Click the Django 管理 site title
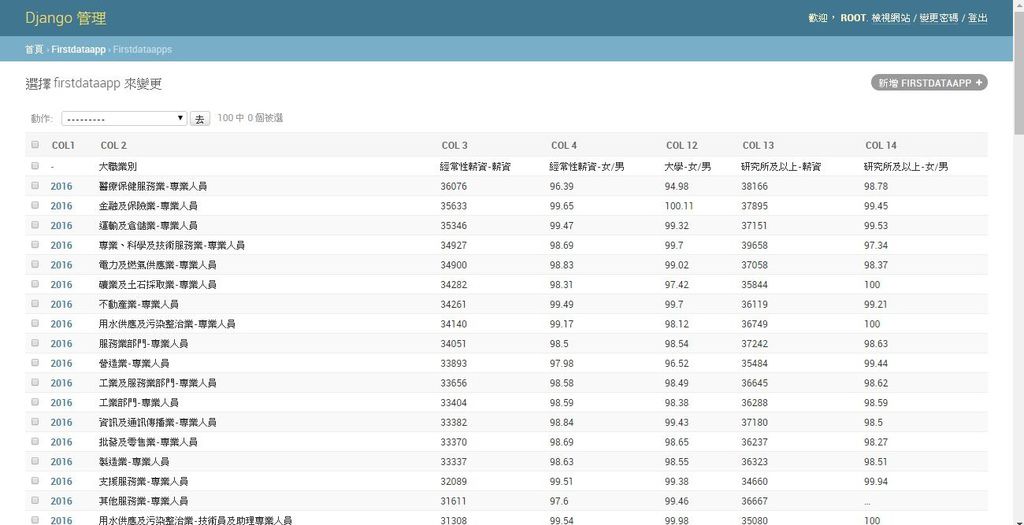This screenshot has height=525, width=1024. tap(65, 18)
